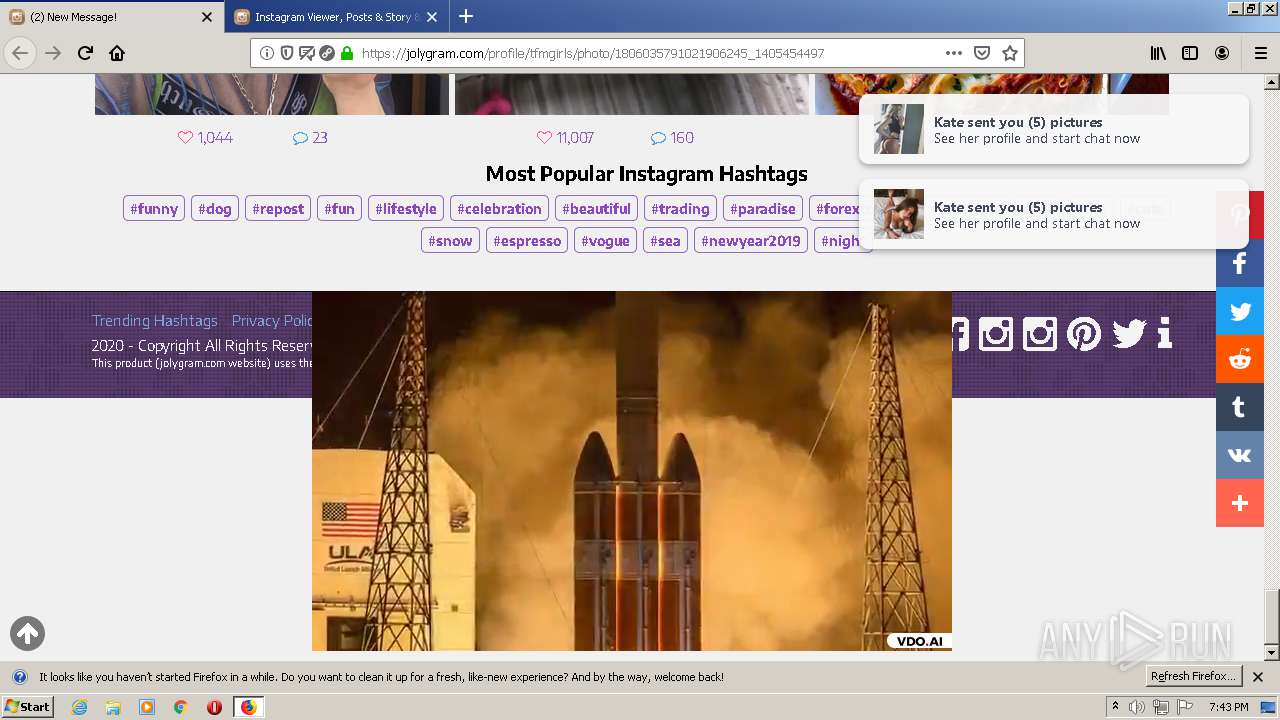Open Firefox account icon

(1222, 53)
